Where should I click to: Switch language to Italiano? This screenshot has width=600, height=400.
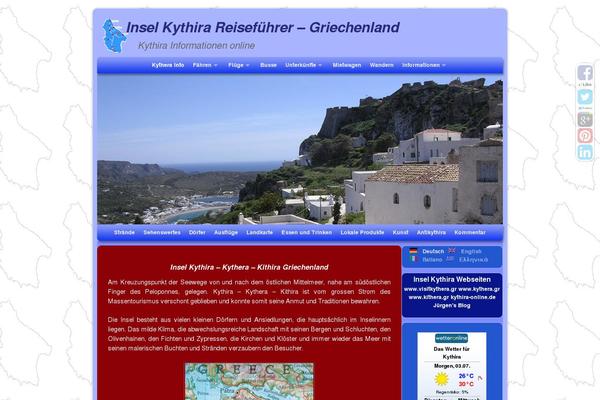432,260
